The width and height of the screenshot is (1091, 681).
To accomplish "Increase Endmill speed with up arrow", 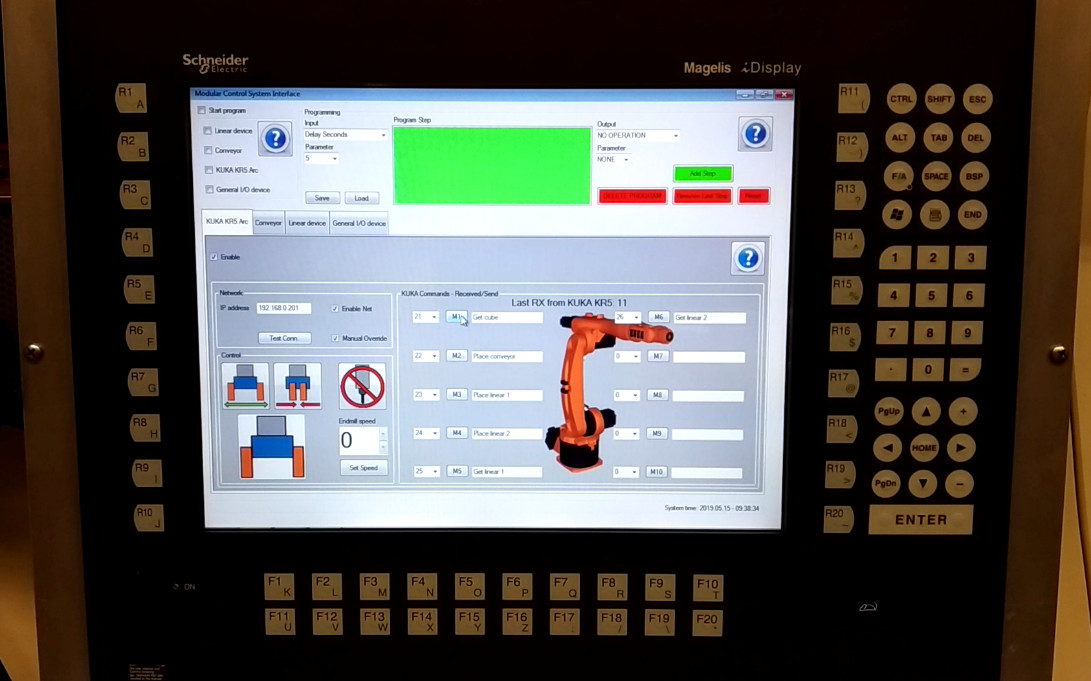I will [383, 433].
